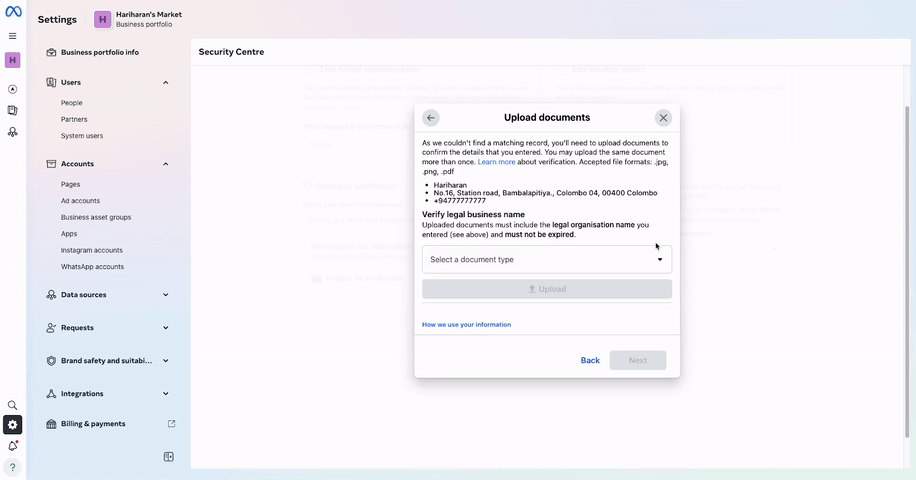Click the Back button in dialog footer
This screenshot has width=916, height=480.
point(590,360)
